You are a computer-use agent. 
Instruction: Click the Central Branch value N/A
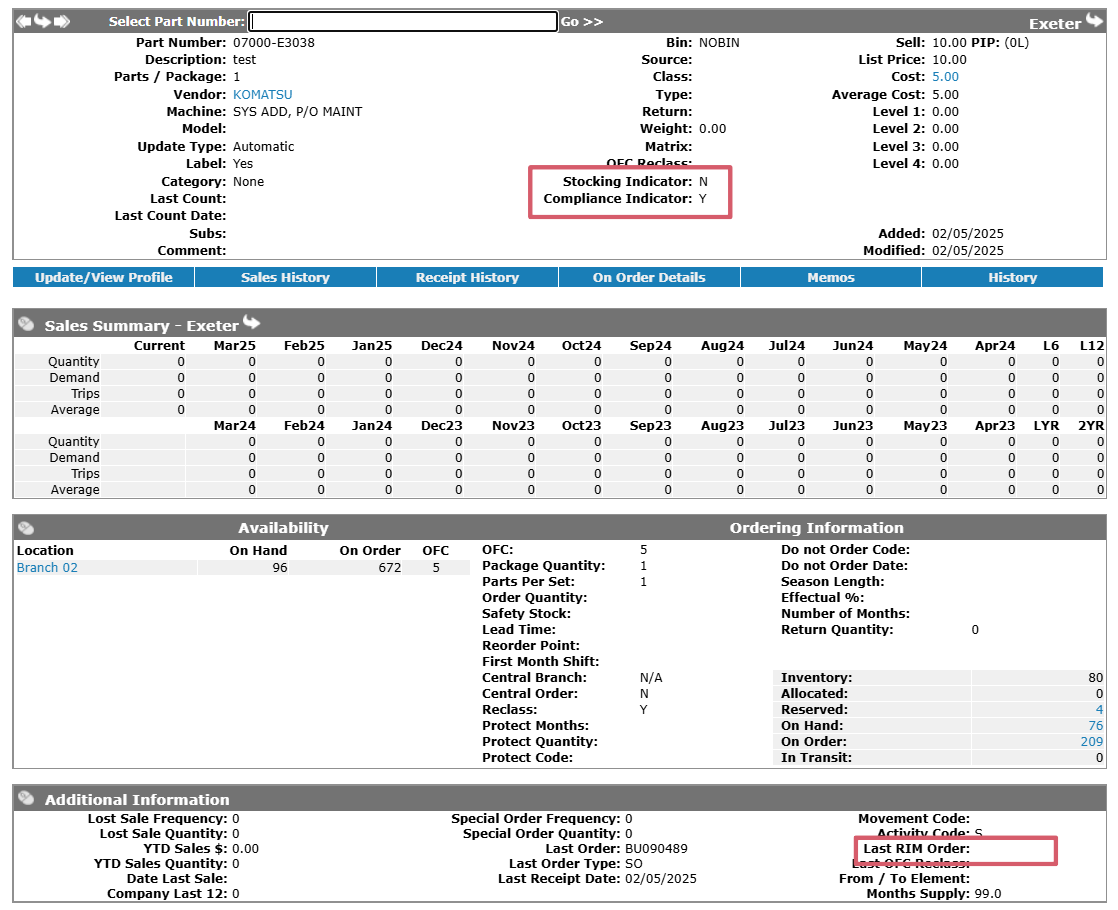click(651, 678)
